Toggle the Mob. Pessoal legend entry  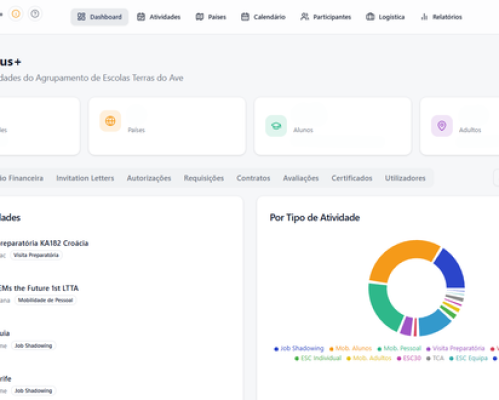[399, 348]
